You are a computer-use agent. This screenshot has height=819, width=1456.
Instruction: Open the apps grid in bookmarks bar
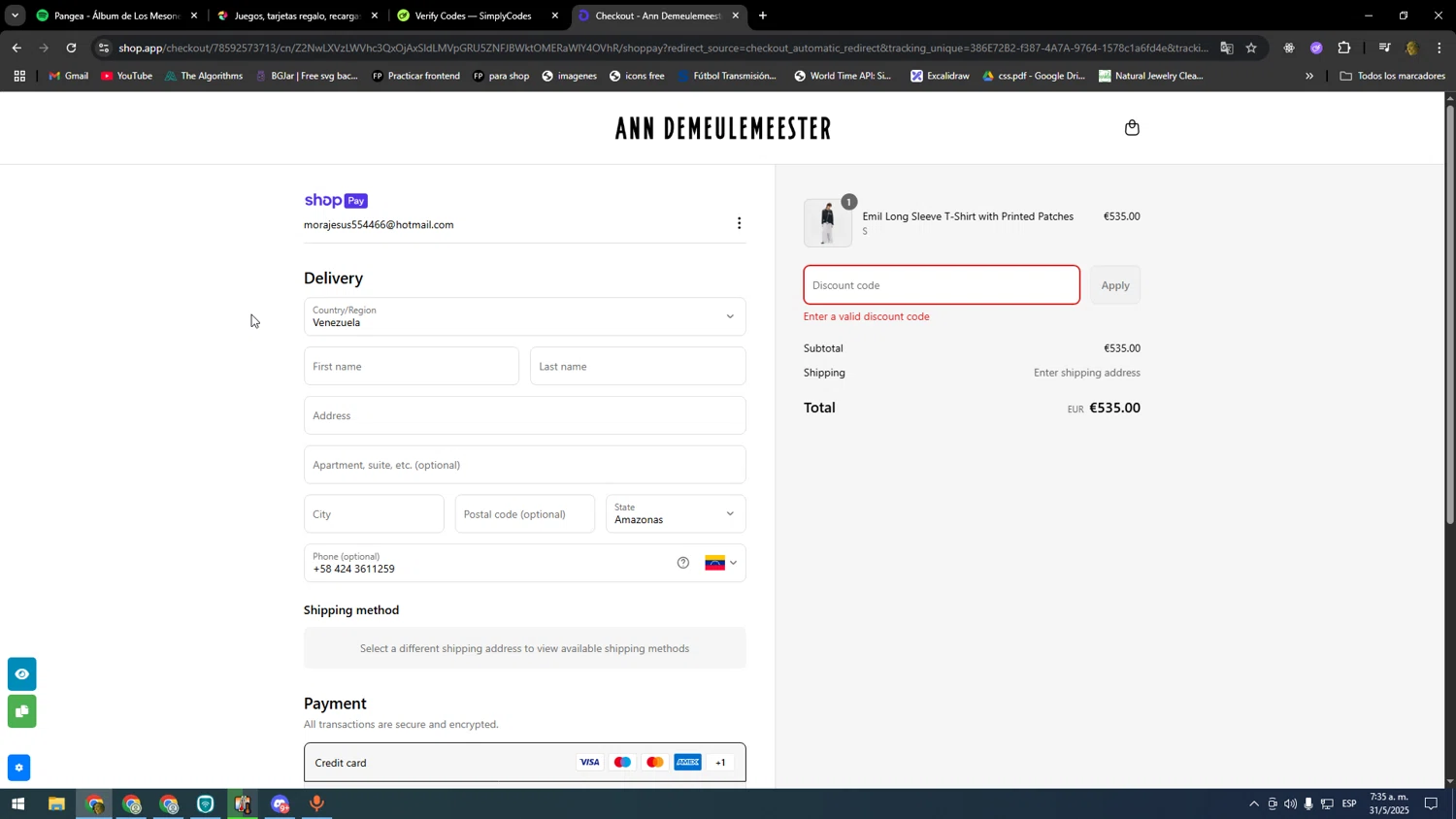pos(18,76)
